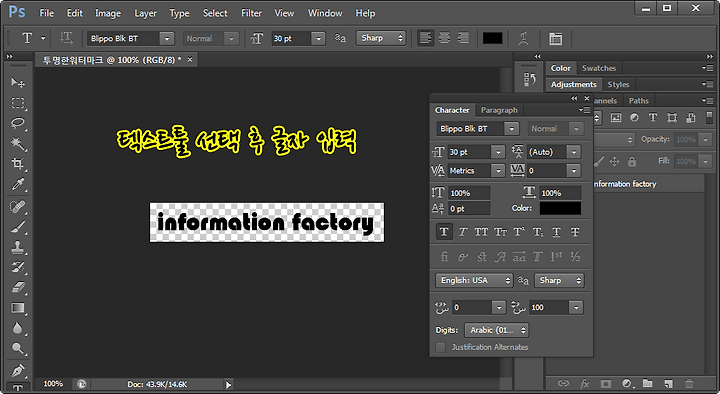Select the Crop tool

[18, 164]
